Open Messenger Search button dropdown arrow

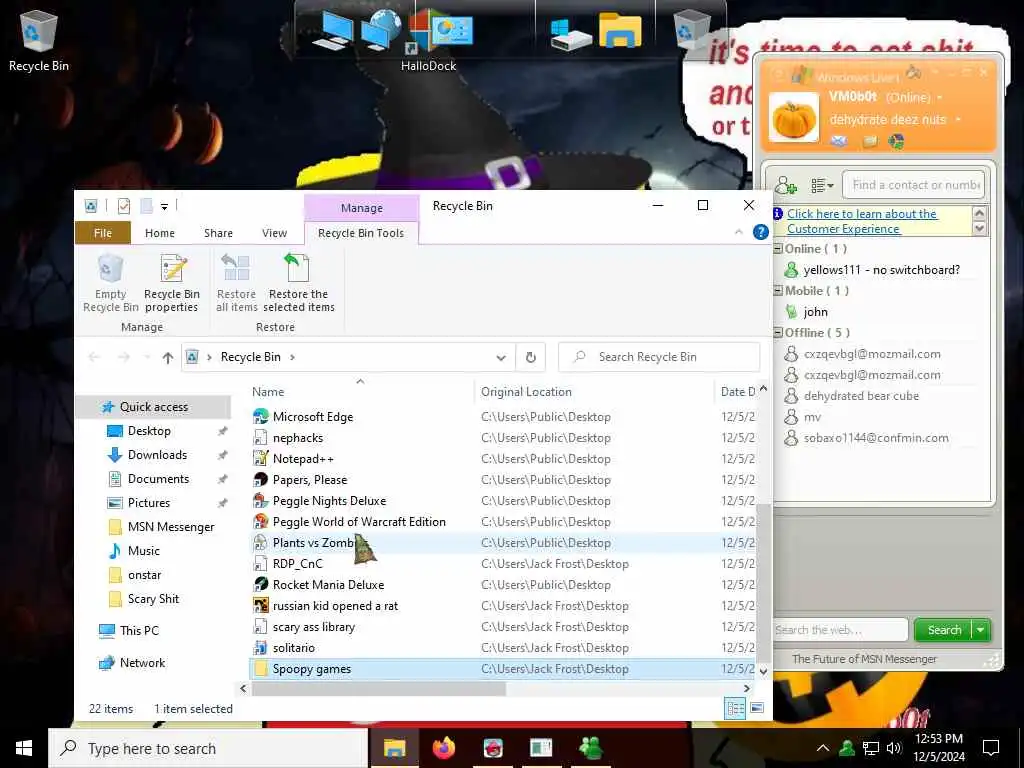point(980,630)
